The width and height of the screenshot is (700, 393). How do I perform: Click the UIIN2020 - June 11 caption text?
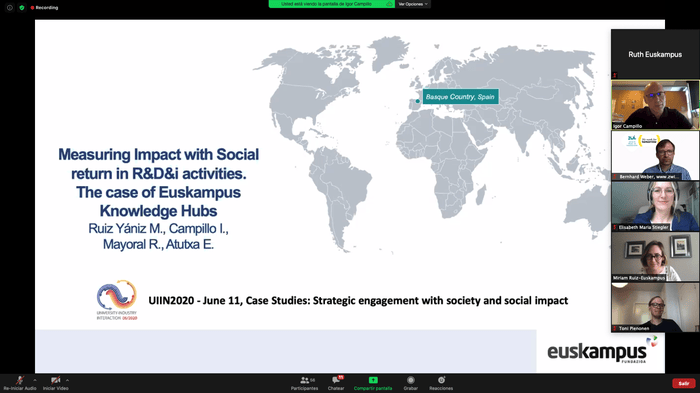click(358, 301)
